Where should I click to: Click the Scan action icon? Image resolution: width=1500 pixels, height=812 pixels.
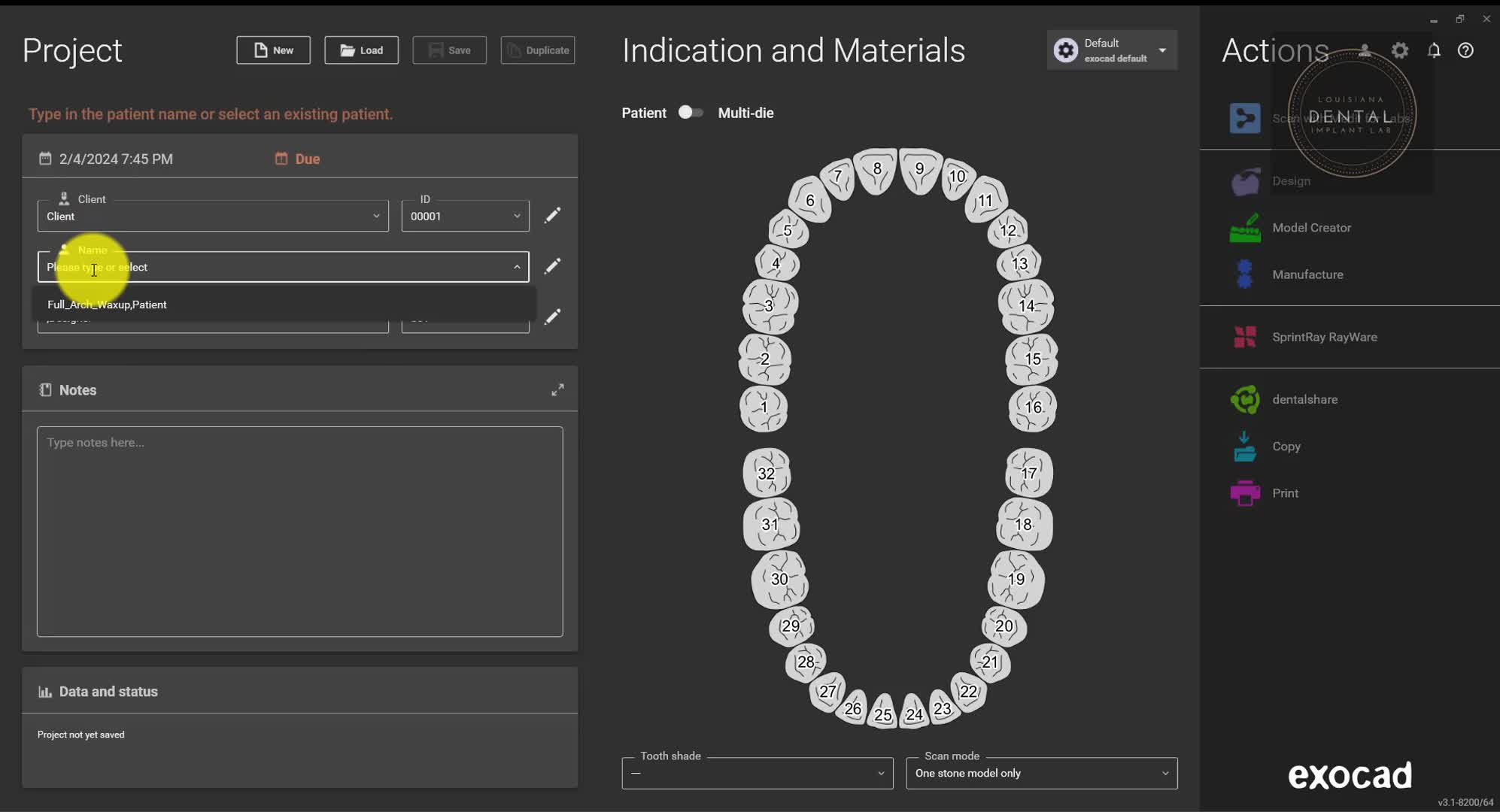1245,118
